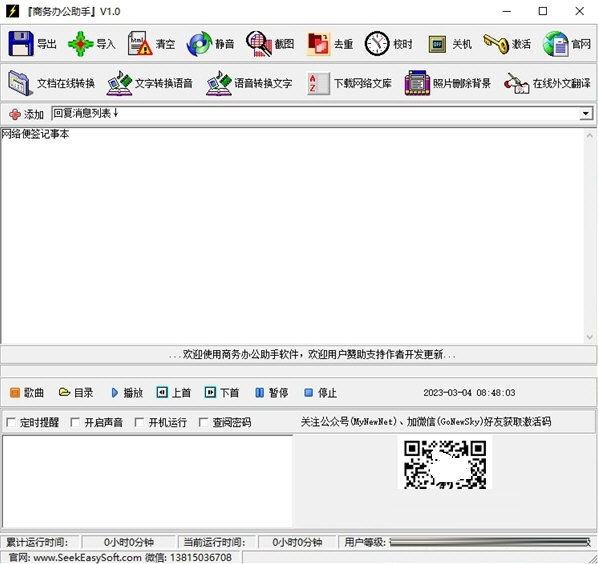Screen dimensions: 598x564
Task: Close the 商务办公助手 window
Action: 580,11
